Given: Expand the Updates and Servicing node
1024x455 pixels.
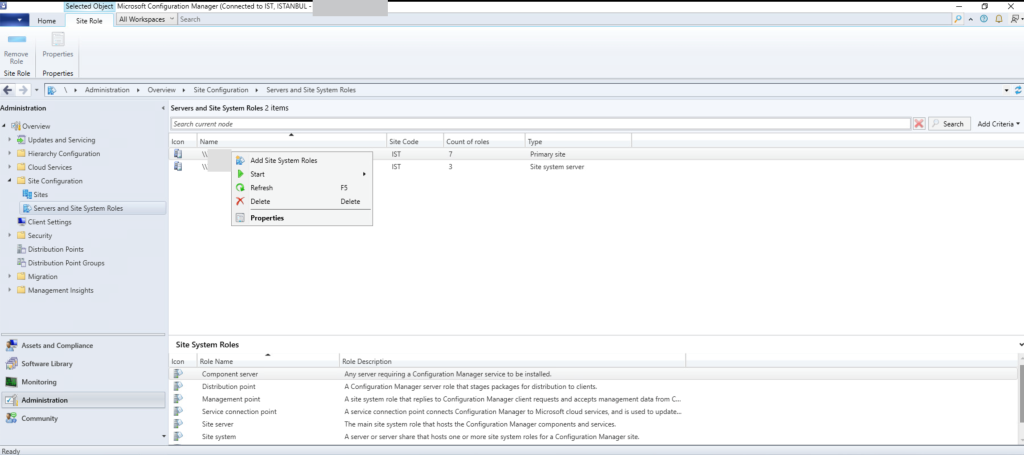Looking at the screenshot, I should (x=9, y=140).
